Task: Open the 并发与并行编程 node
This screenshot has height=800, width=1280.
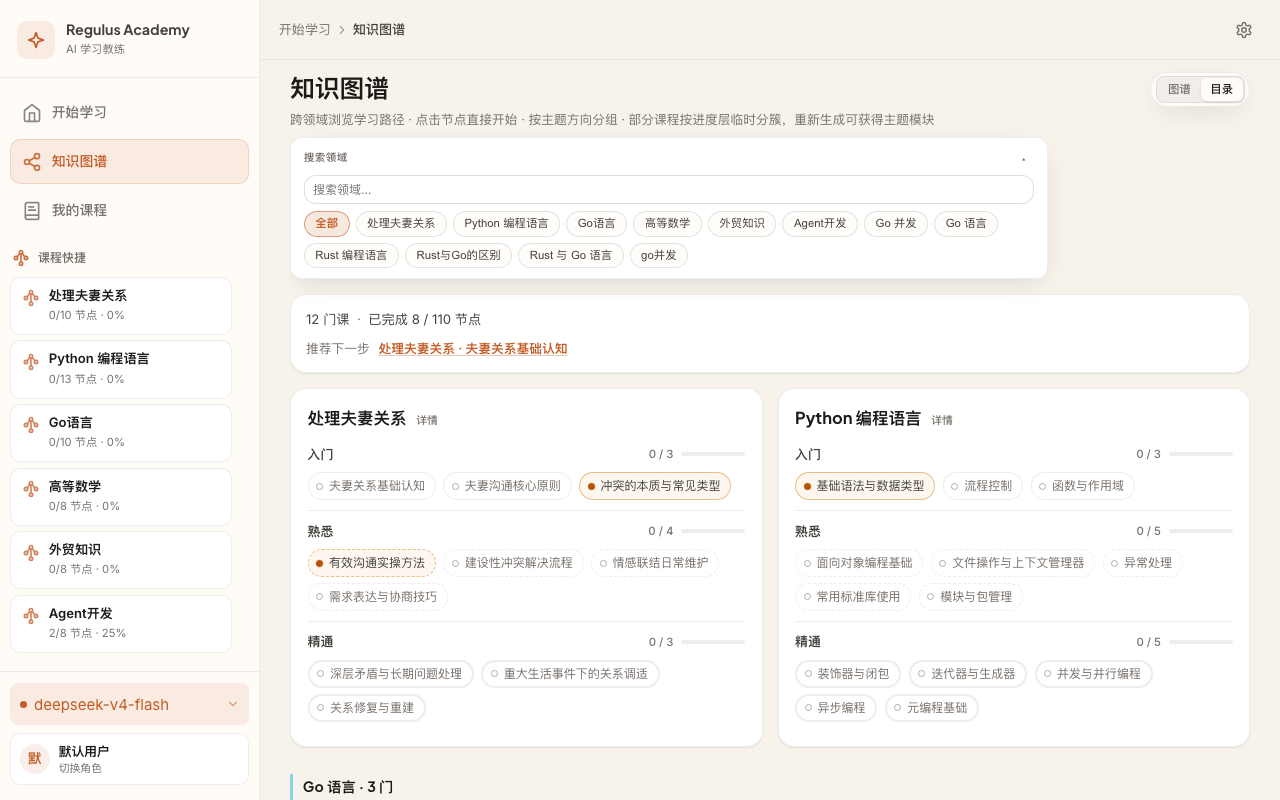Action: point(1094,674)
